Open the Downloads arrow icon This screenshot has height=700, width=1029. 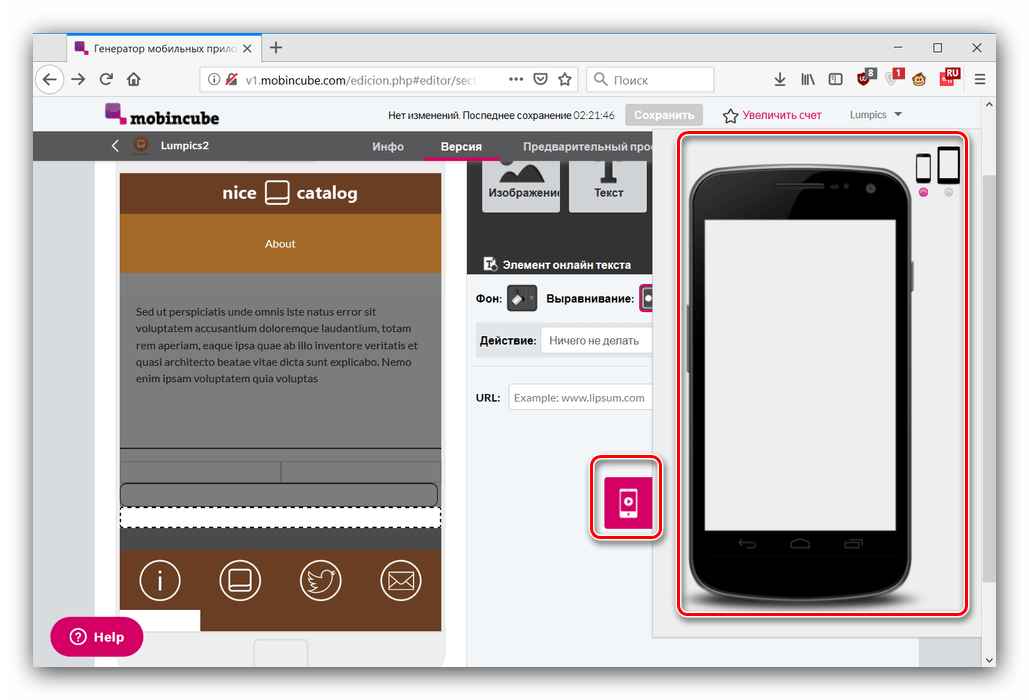(x=780, y=79)
